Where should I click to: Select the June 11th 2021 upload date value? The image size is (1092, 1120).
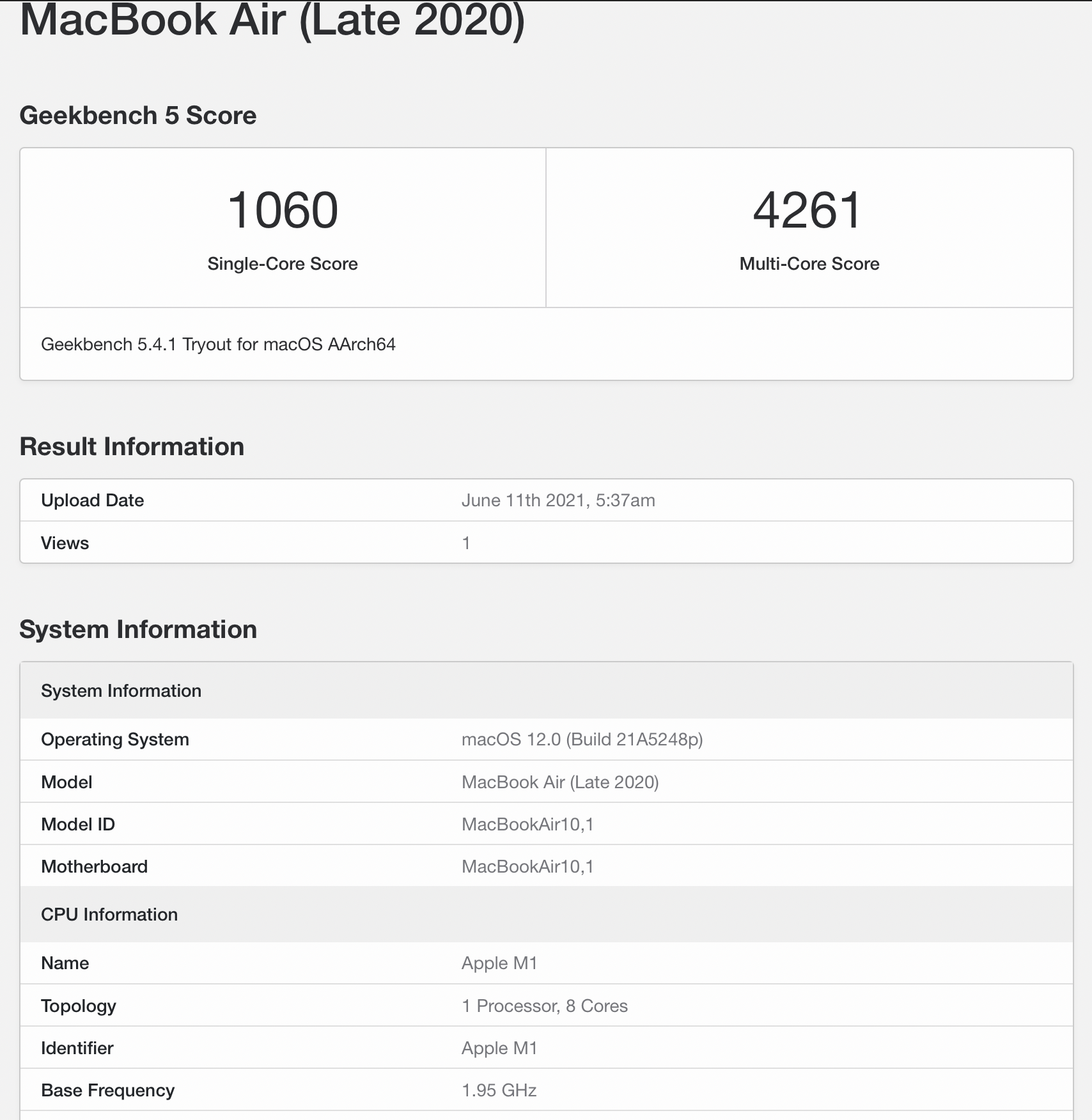[558, 501]
